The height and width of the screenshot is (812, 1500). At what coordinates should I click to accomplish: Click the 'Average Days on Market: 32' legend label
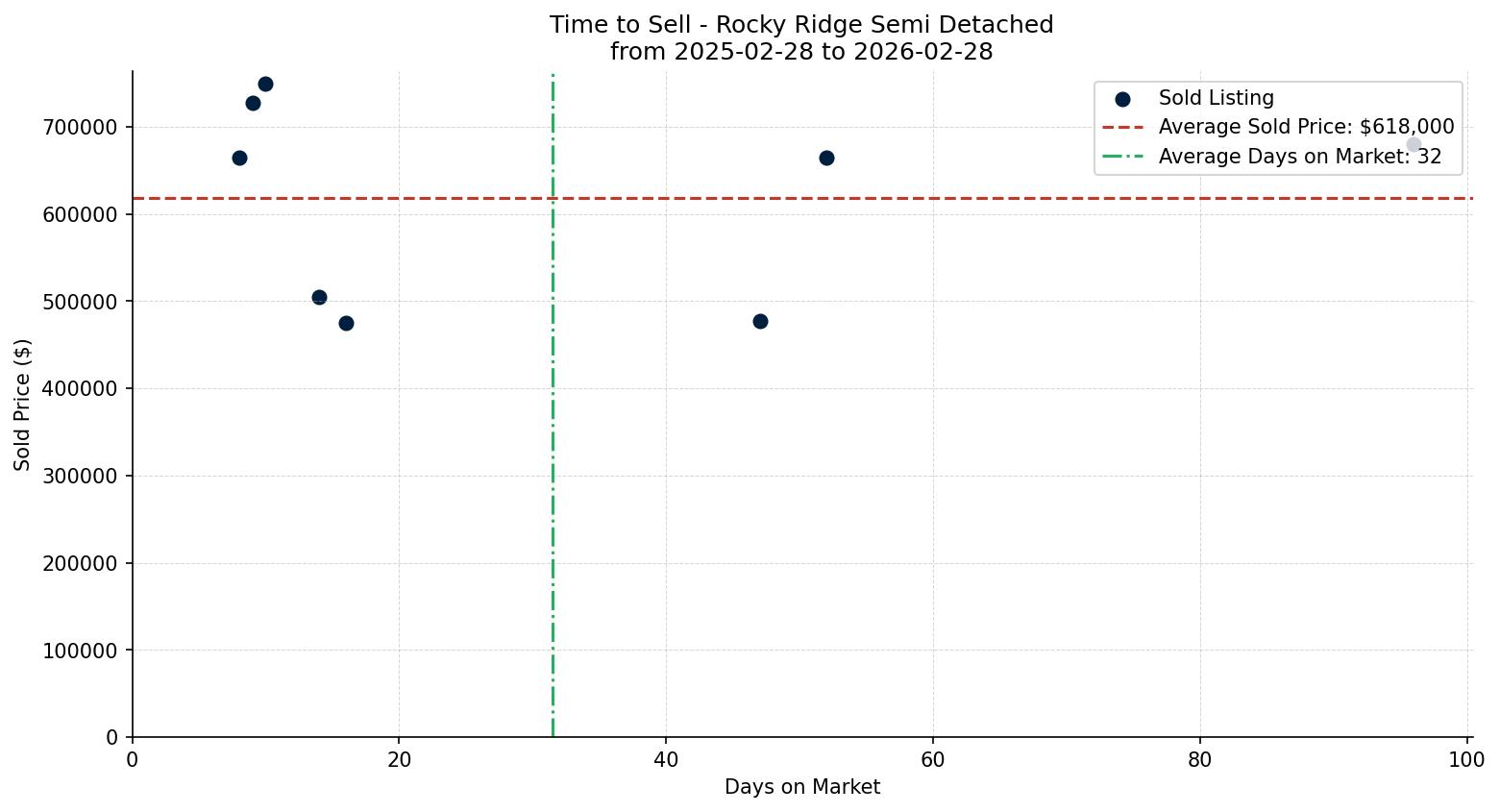[x=1299, y=157]
